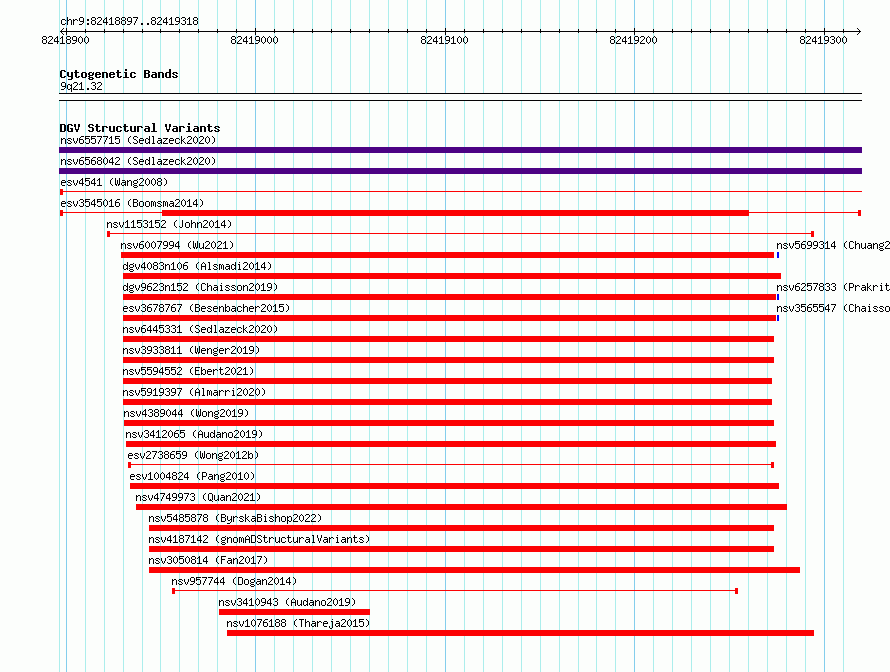Open variant dgv4083n106 (Alsmadi2014)
Viewport: 890px width, 672px height.
click(x=197, y=266)
